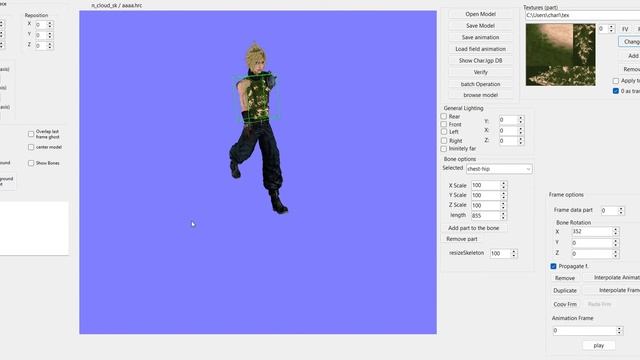The height and width of the screenshot is (360, 640).
Task: Click Remove part button
Action: (x=462, y=239)
